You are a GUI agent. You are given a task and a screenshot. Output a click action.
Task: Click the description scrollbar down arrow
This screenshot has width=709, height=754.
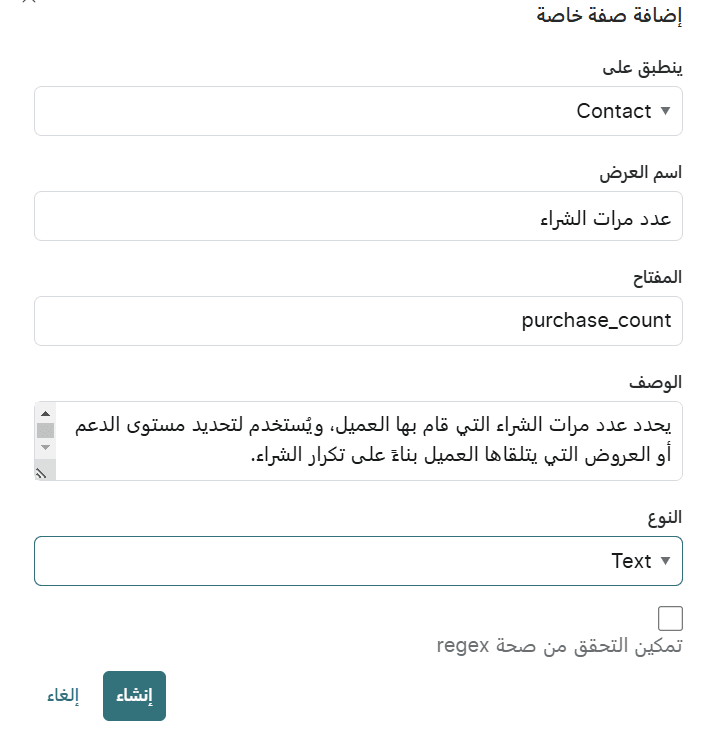click(45, 447)
